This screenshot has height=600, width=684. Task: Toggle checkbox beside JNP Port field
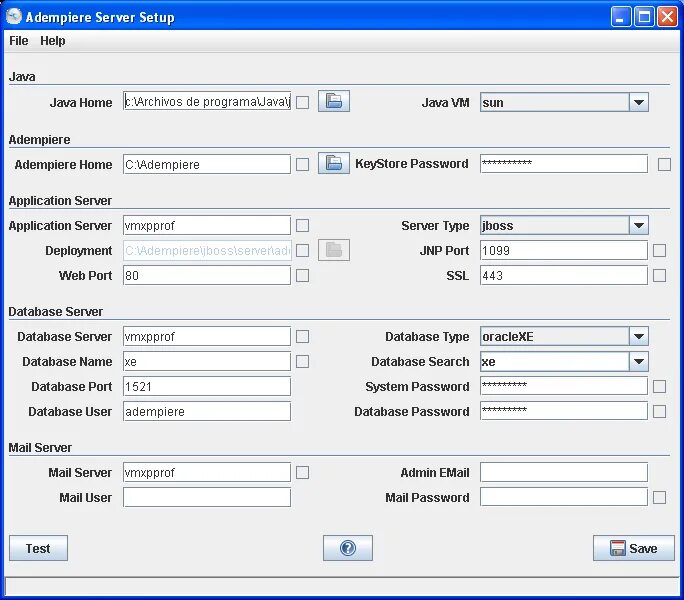(x=659, y=250)
